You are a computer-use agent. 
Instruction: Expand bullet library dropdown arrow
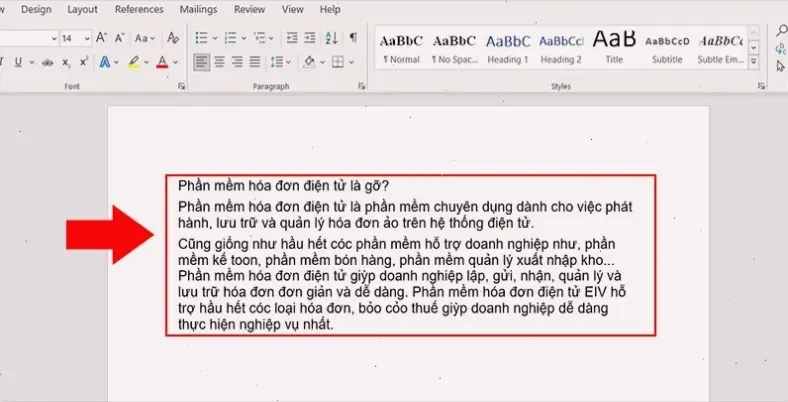215,38
